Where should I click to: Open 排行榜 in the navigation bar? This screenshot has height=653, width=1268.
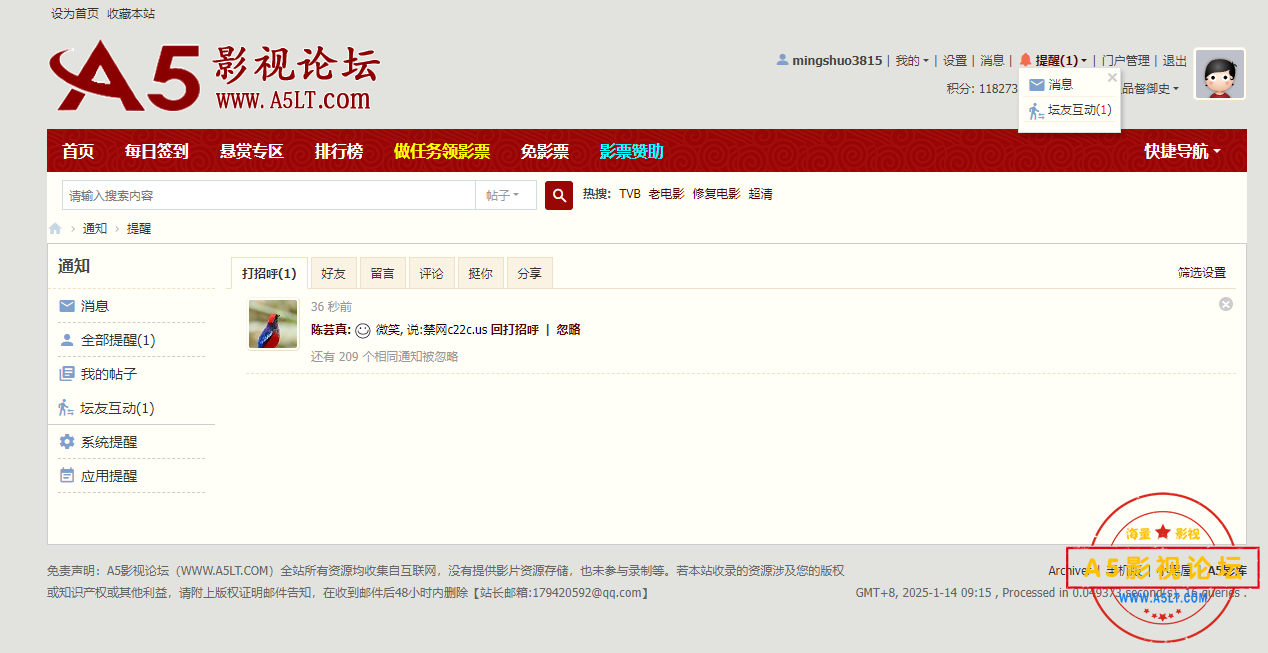tap(339, 151)
